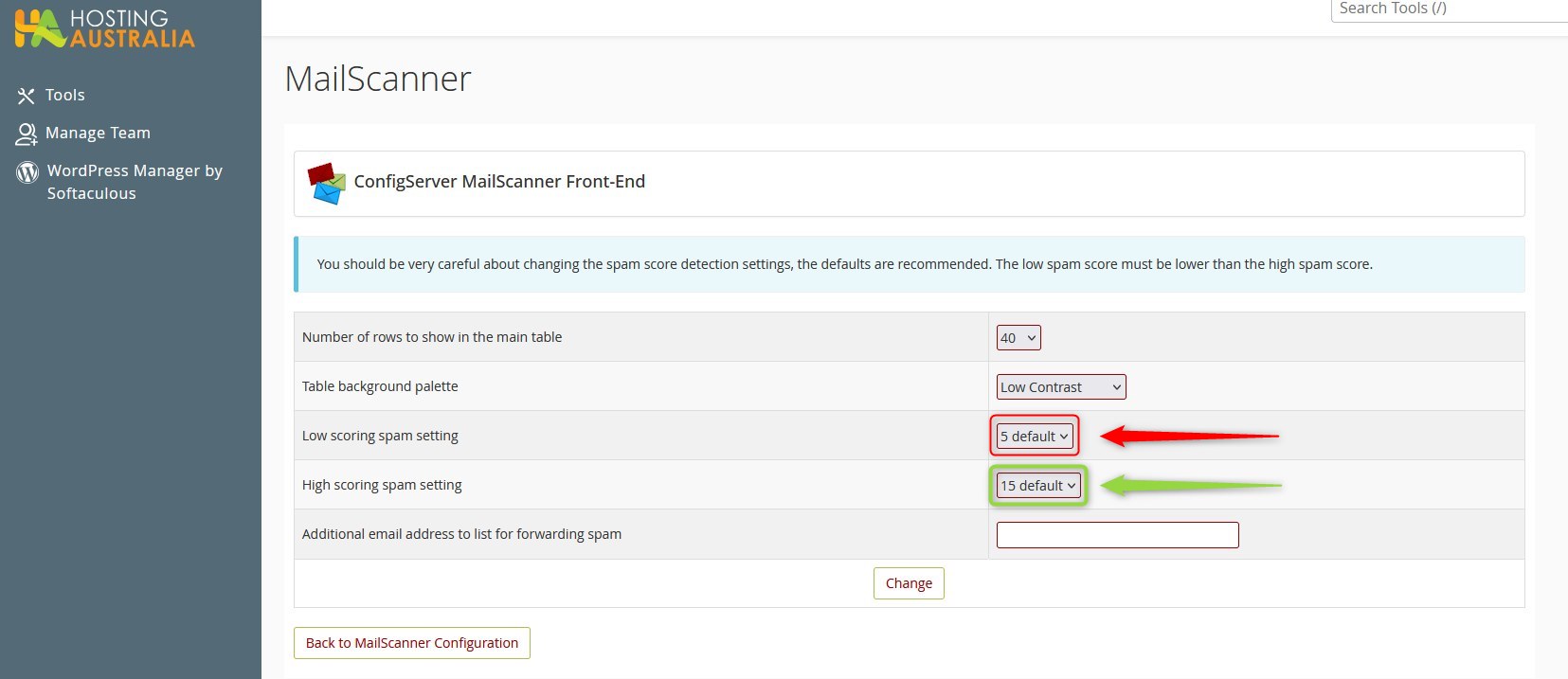Click the Hosting Australia logo

pos(104,28)
